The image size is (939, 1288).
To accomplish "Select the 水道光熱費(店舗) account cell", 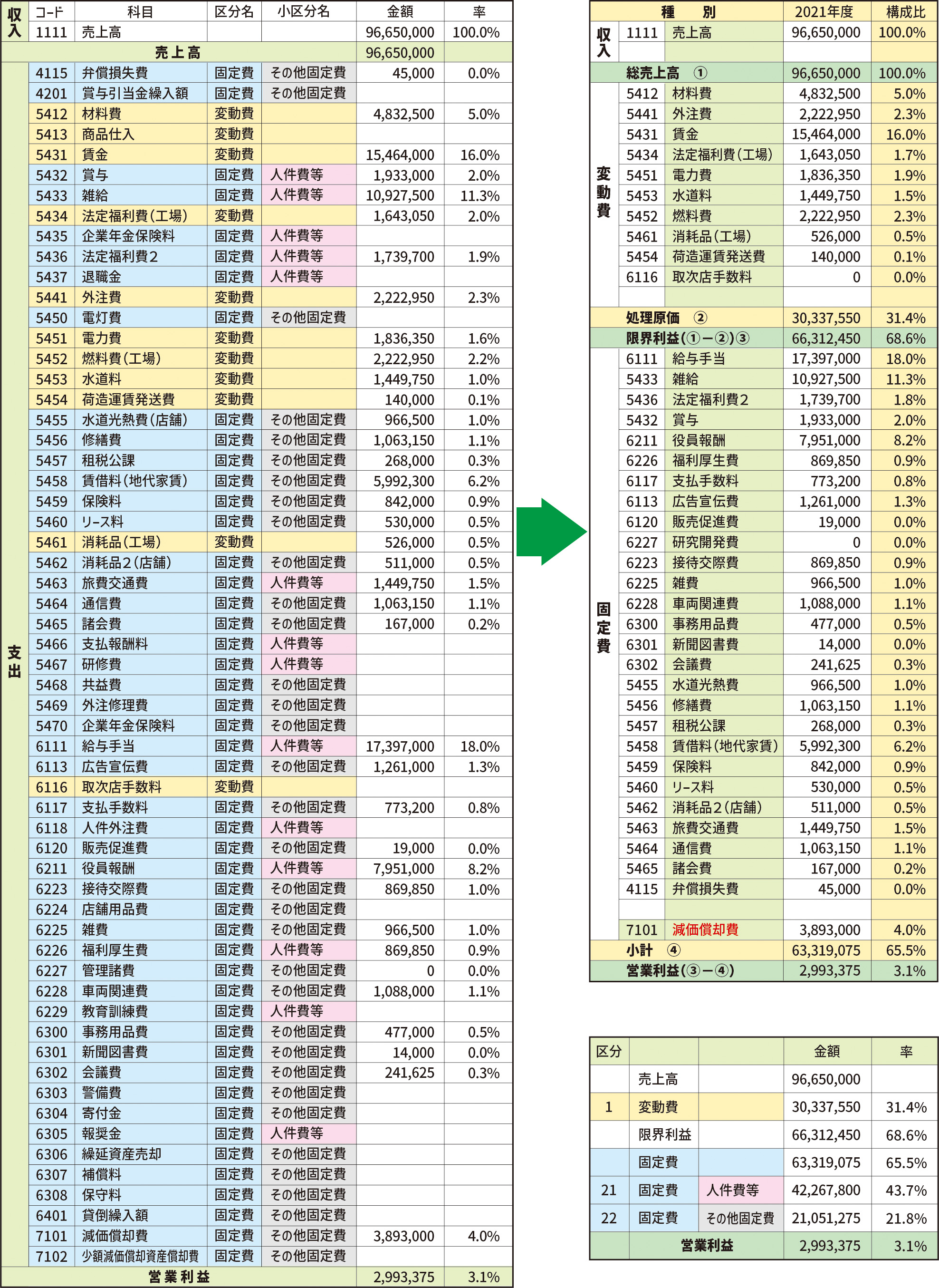I will tap(140, 420).
